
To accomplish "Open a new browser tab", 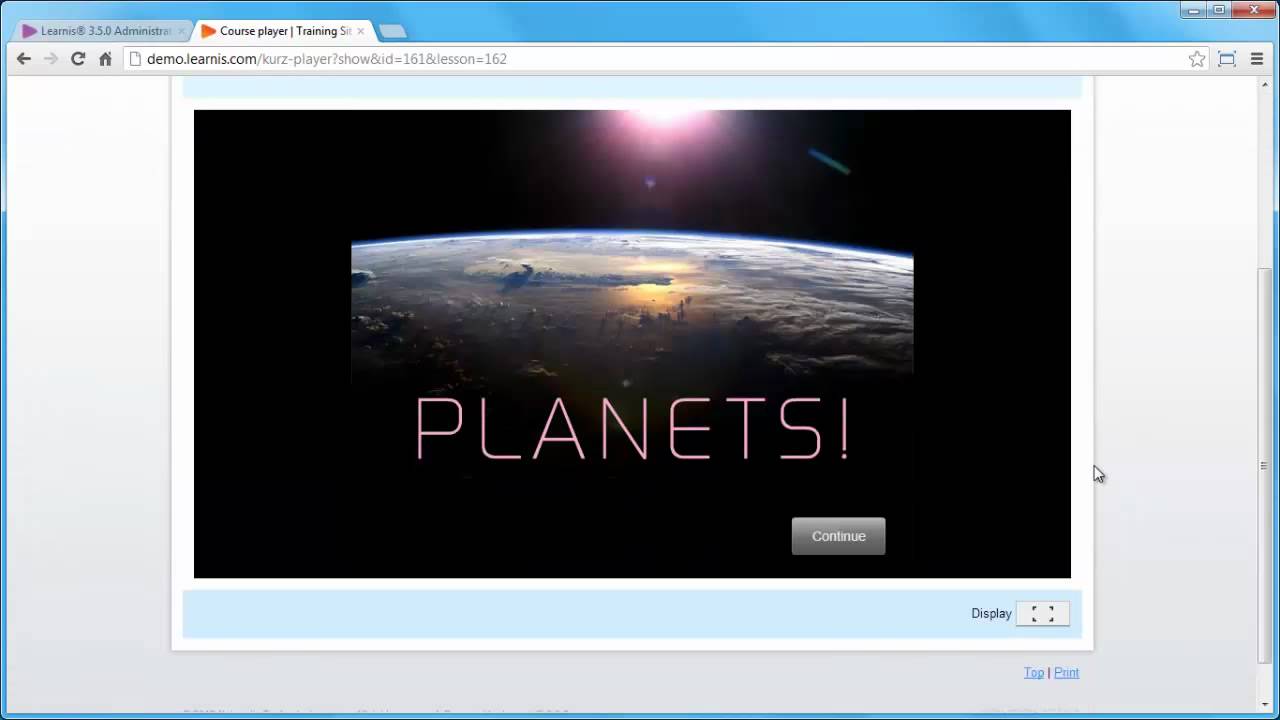I will tap(392, 31).
